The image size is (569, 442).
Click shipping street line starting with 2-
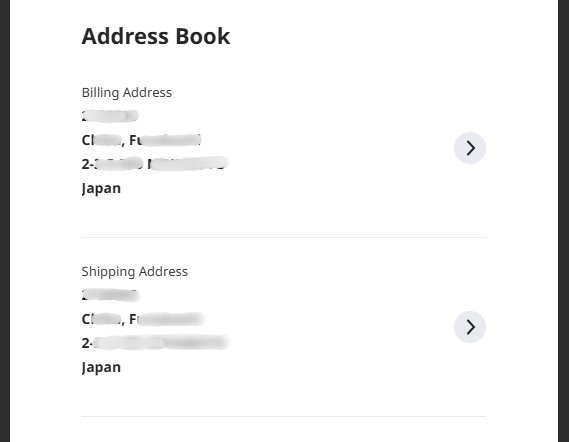click(x=156, y=343)
